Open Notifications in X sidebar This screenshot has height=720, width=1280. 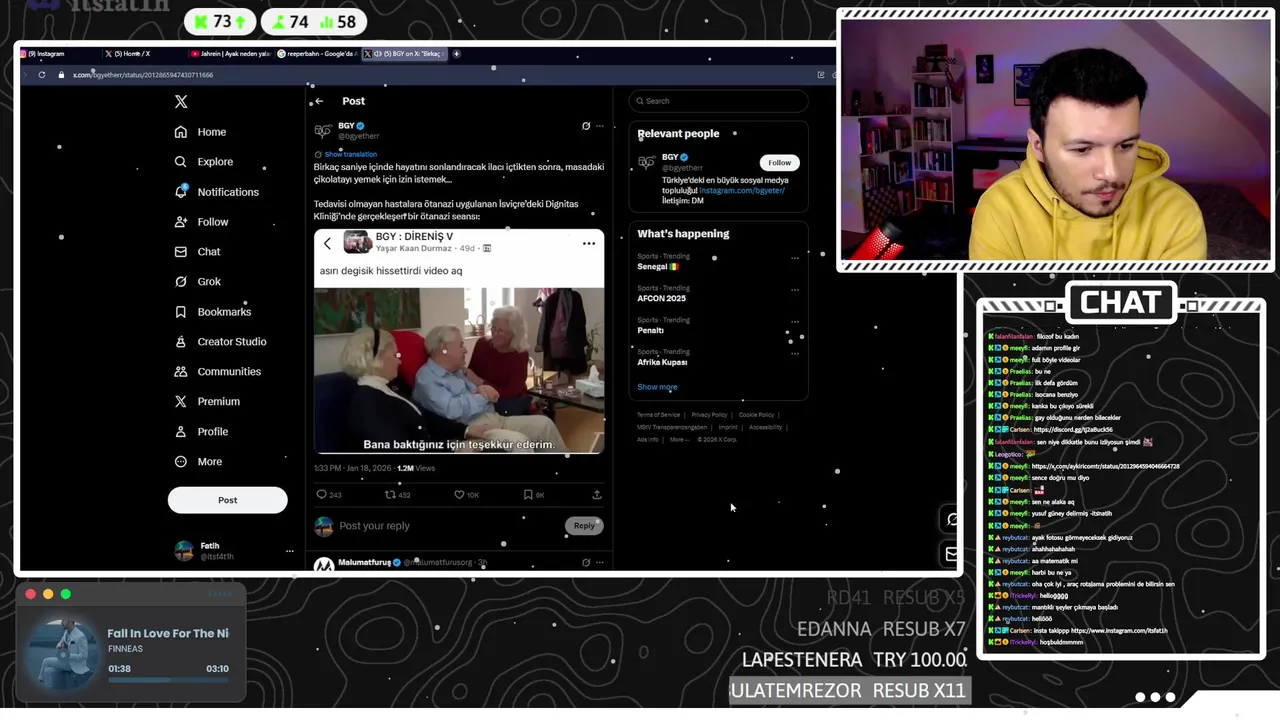point(216,192)
